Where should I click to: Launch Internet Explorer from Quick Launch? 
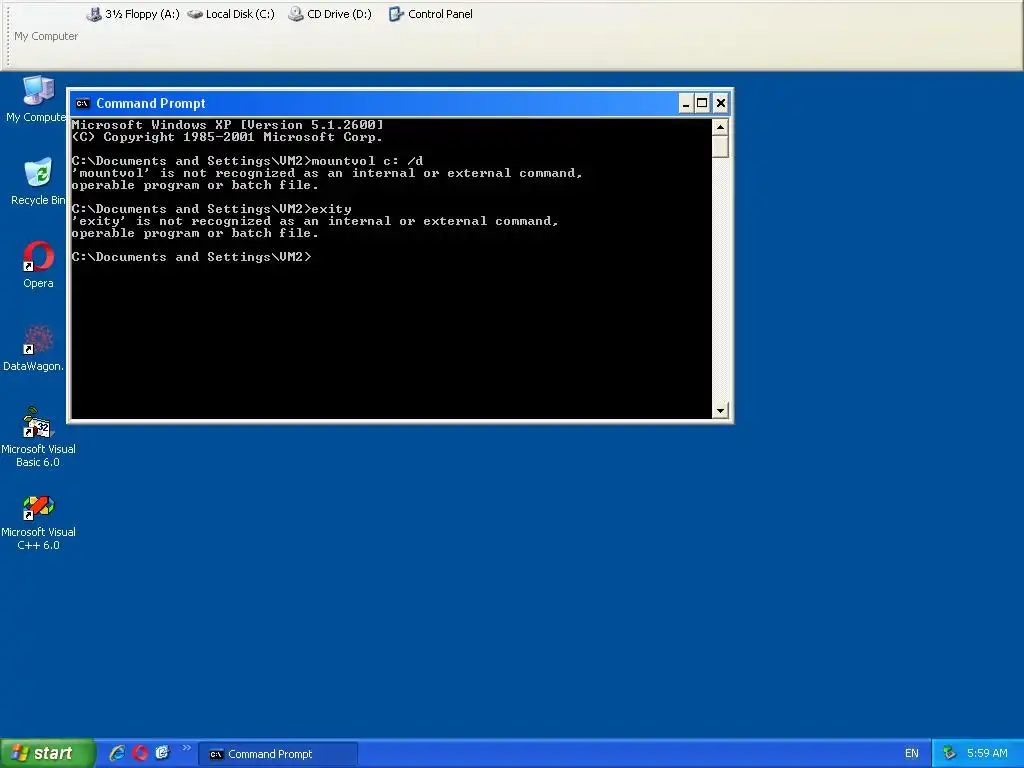[118, 753]
